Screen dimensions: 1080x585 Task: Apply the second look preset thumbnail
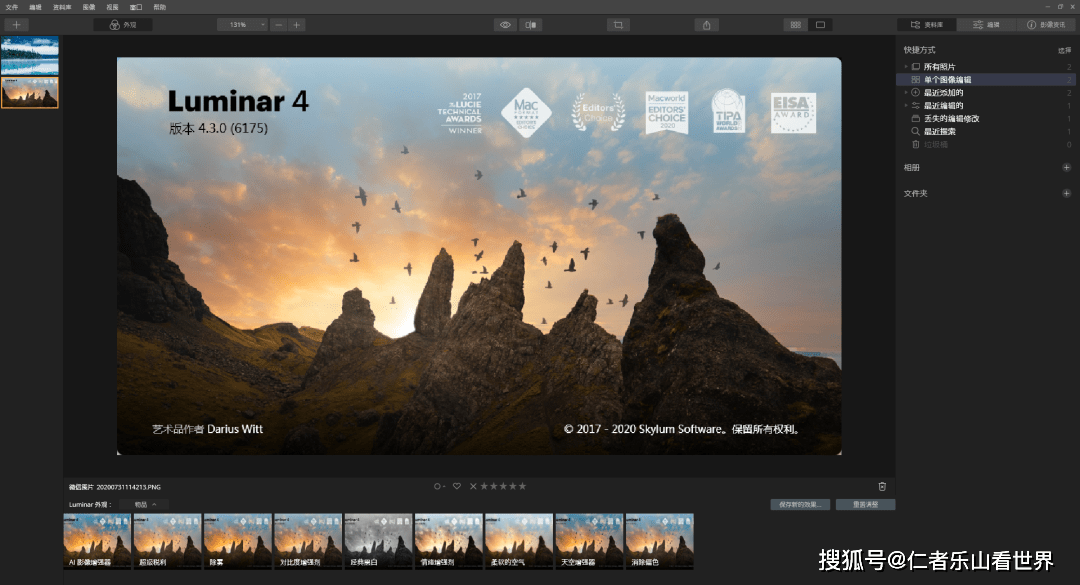coord(167,541)
